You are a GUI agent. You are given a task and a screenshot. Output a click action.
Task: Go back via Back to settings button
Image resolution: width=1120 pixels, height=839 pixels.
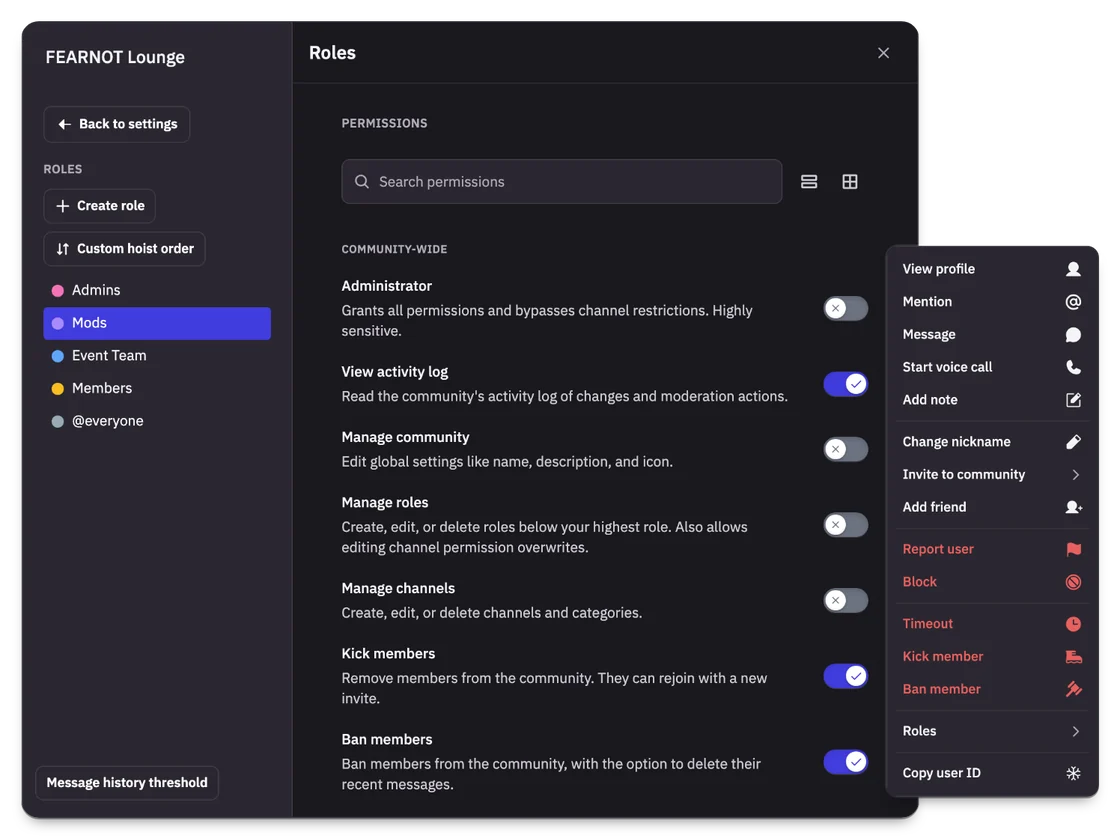coord(117,124)
